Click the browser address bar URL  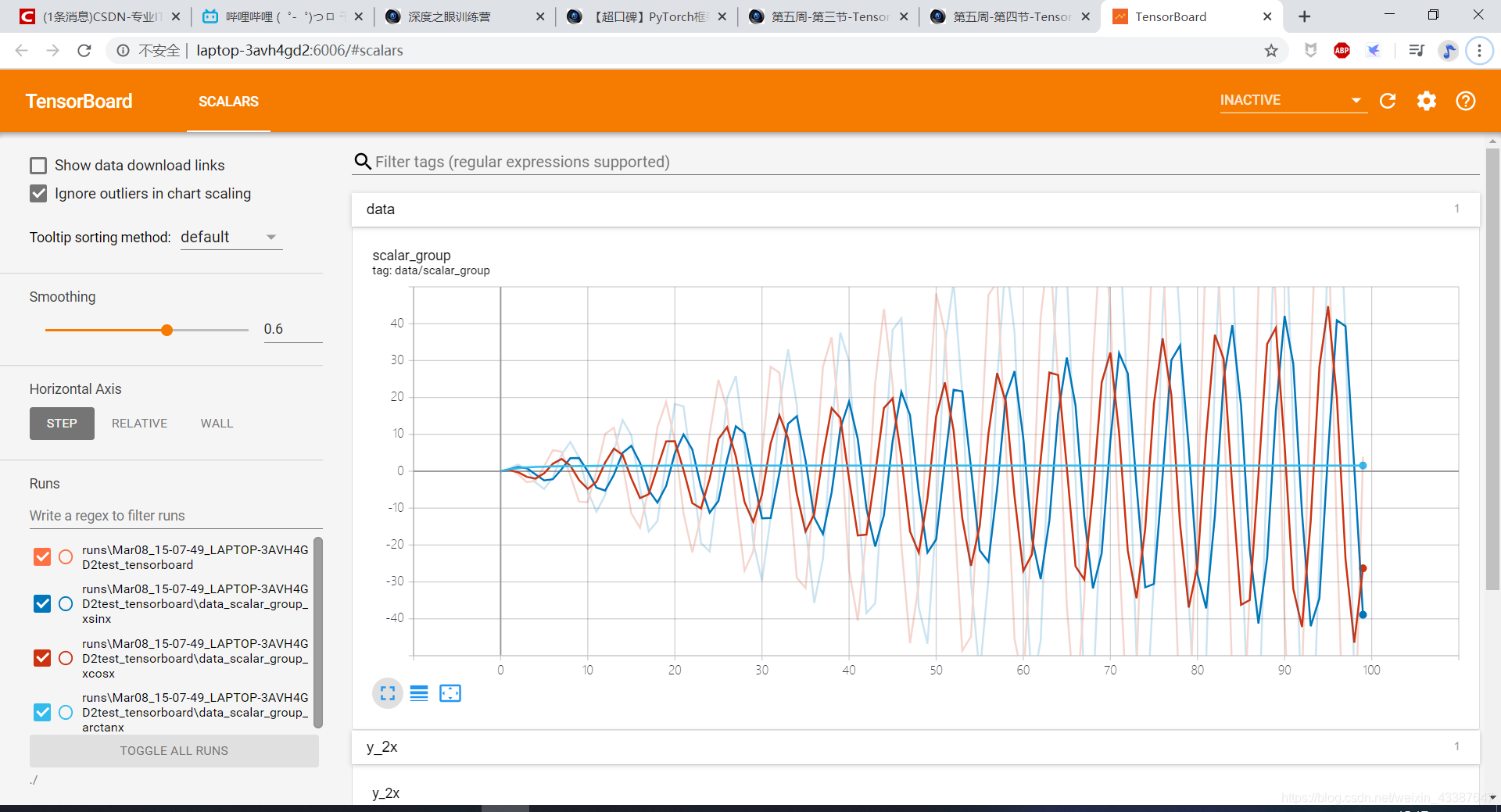[299, 51]
